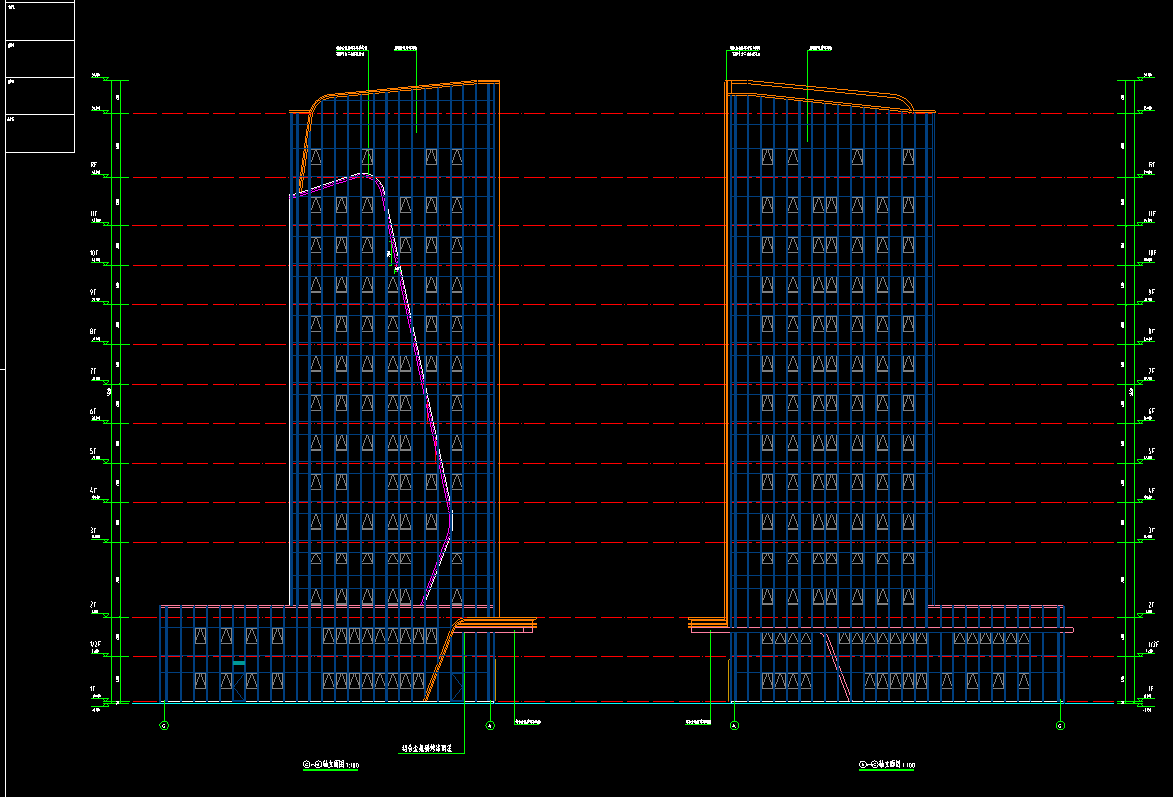Select axis bubble G under right elevation

[1060, 726]
